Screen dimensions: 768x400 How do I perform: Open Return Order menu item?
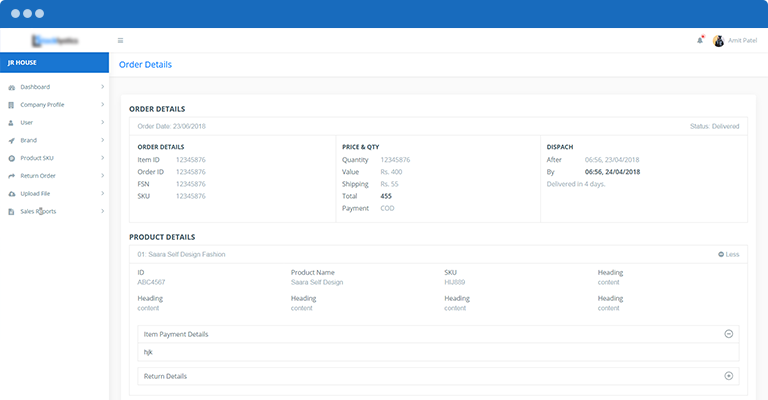38,176
